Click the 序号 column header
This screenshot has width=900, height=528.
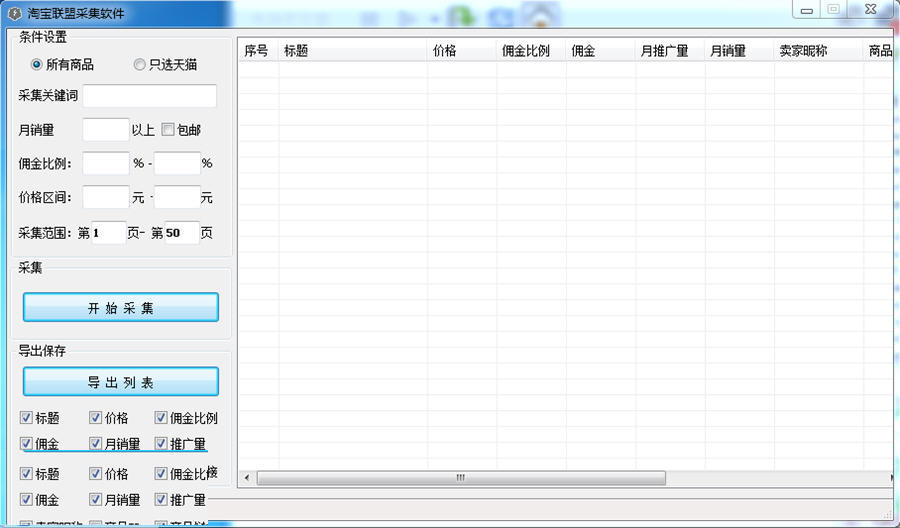(258, 51)
